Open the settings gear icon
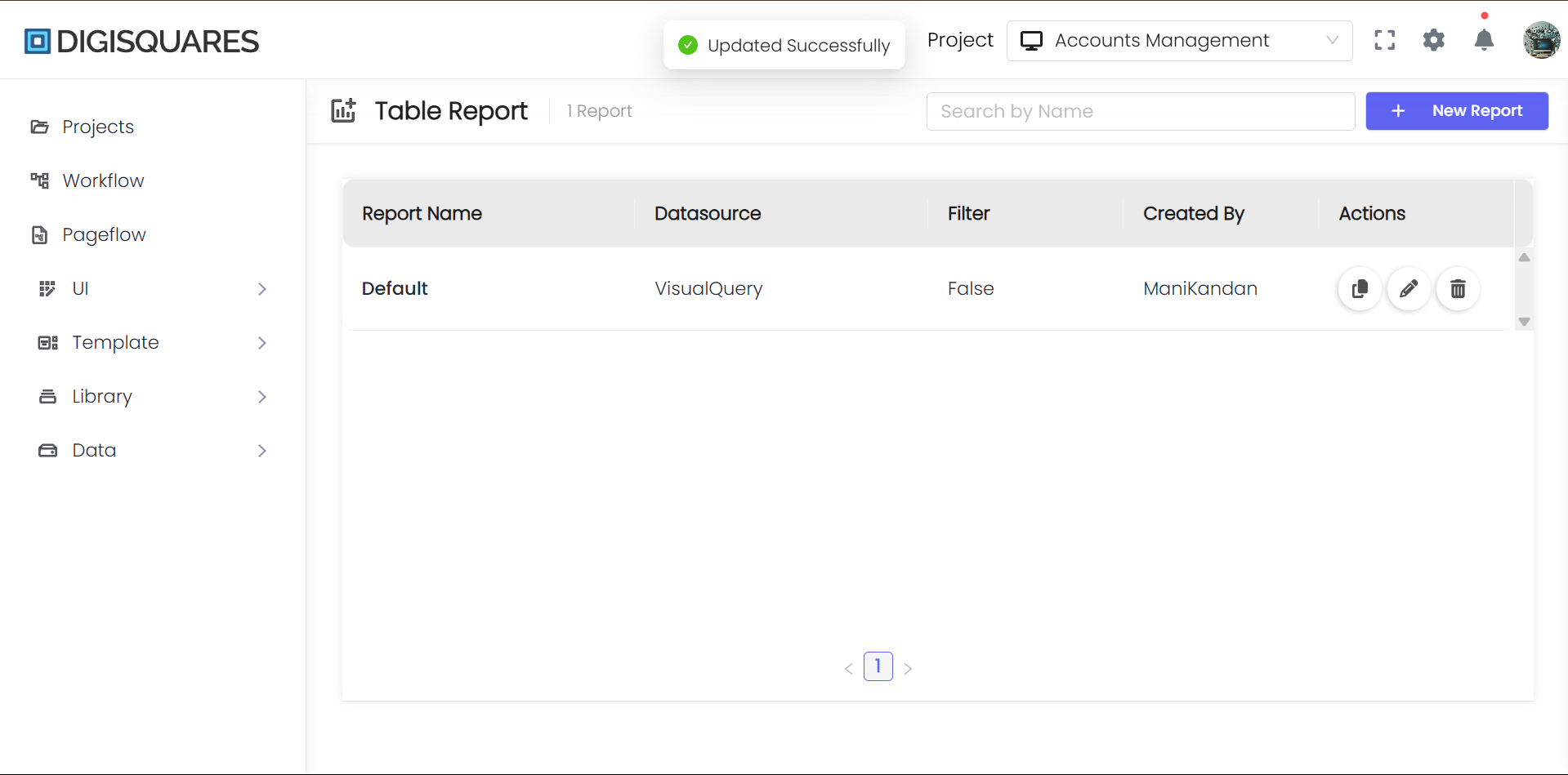This screenshot has height=775, width=1568. coord(1434,40)
